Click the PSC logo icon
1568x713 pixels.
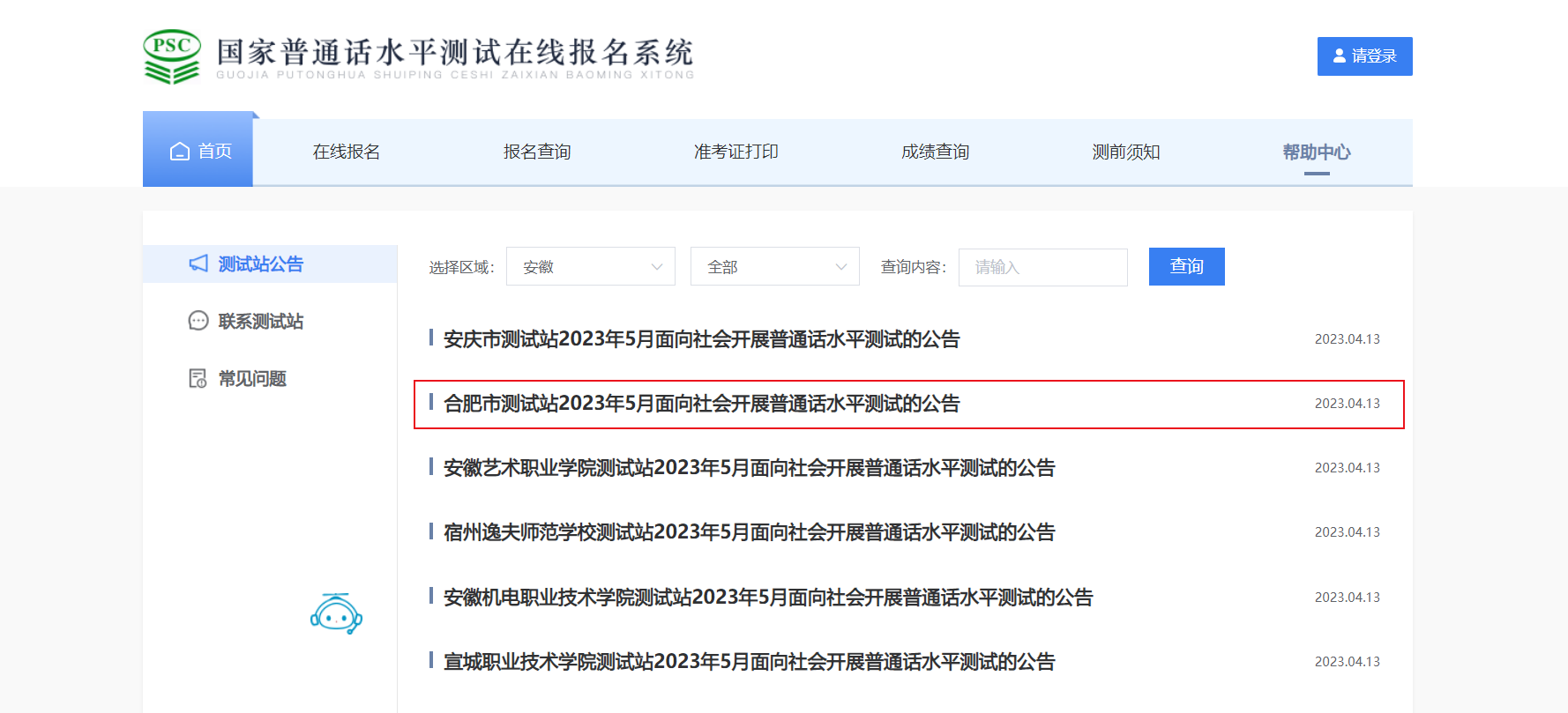[172, 57]
